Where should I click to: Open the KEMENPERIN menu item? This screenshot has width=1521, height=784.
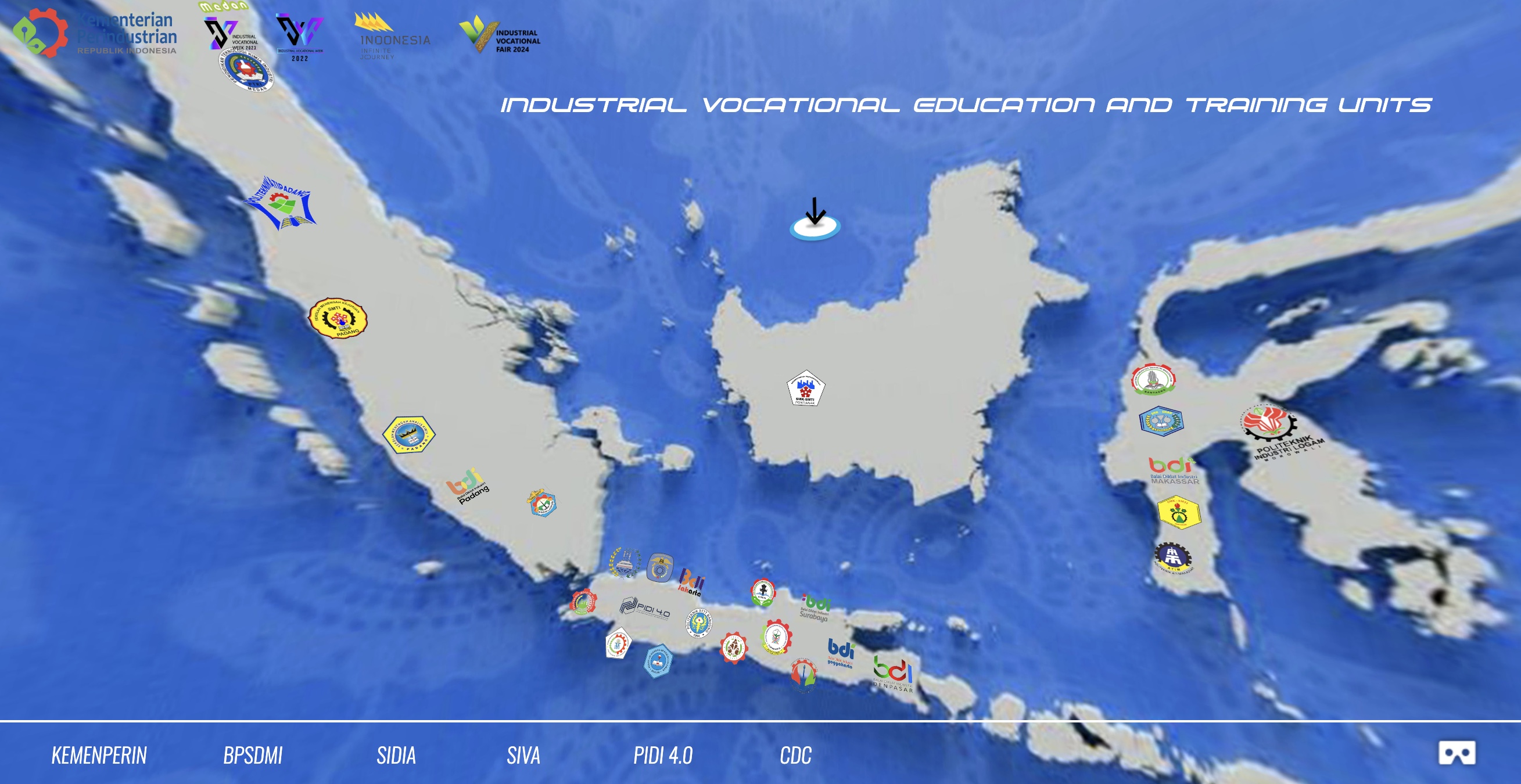point(99,755)
